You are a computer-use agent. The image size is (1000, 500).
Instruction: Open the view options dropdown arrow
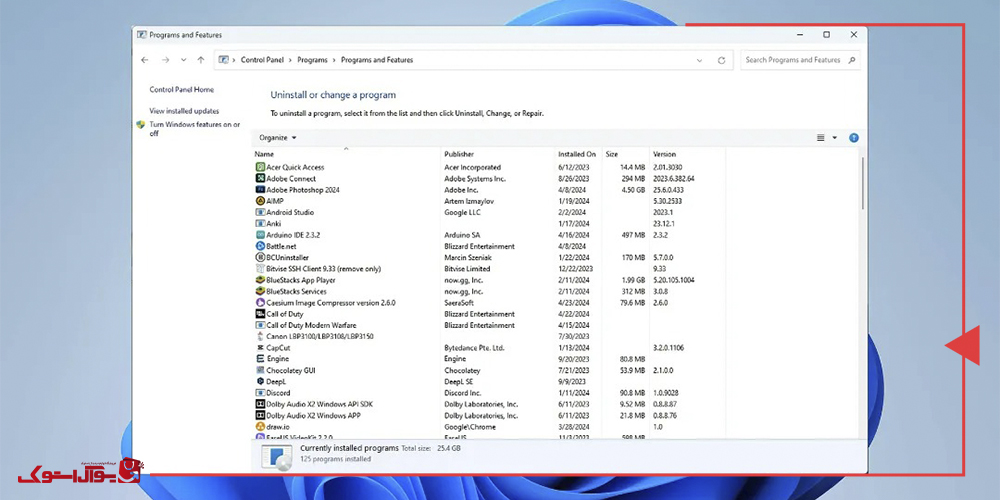(835, 138)
